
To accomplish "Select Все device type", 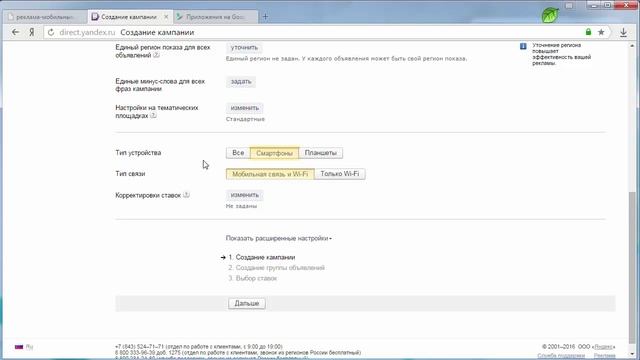I will [x=238, y=153].
